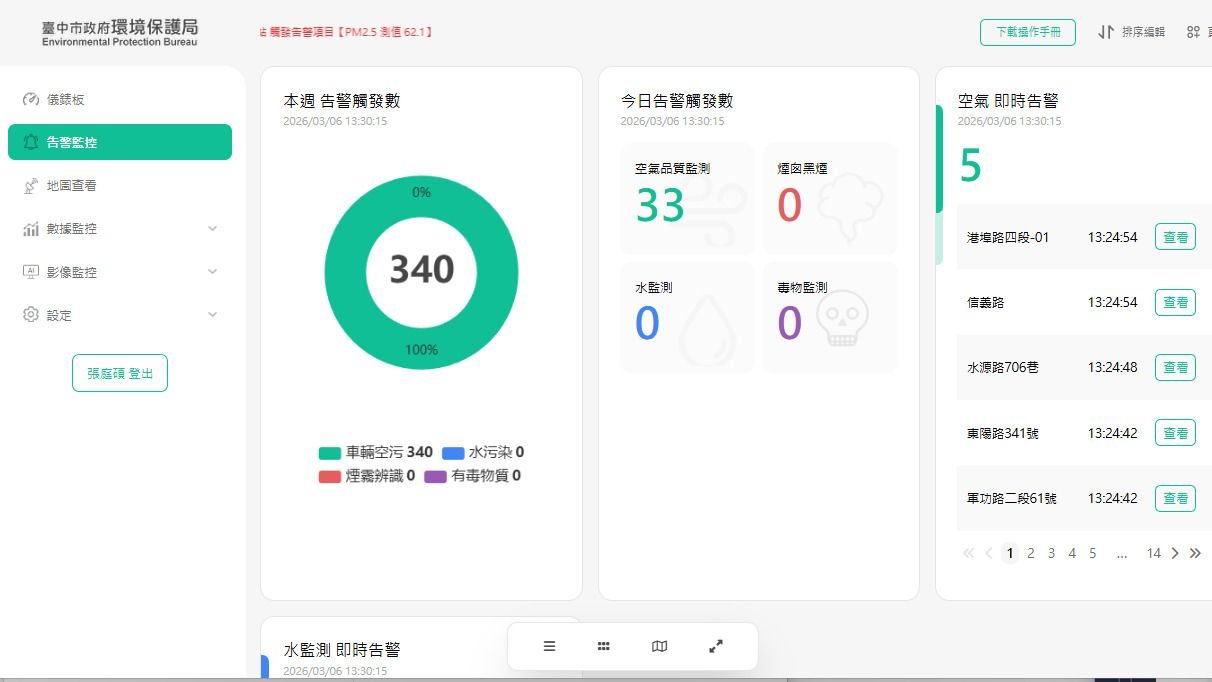
Task: Click the 毒物監測 card showing 0
Action: [x=830, y=318]
